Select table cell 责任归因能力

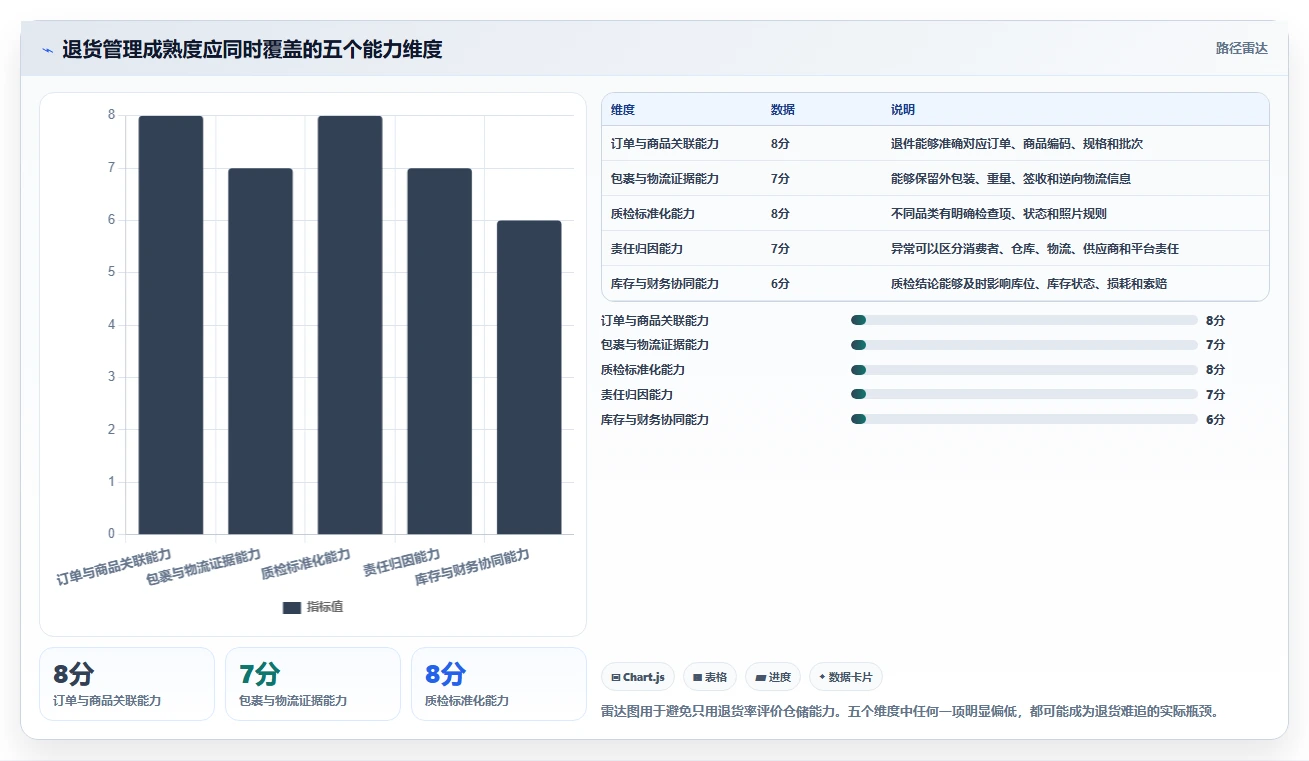tap(647, 249)
